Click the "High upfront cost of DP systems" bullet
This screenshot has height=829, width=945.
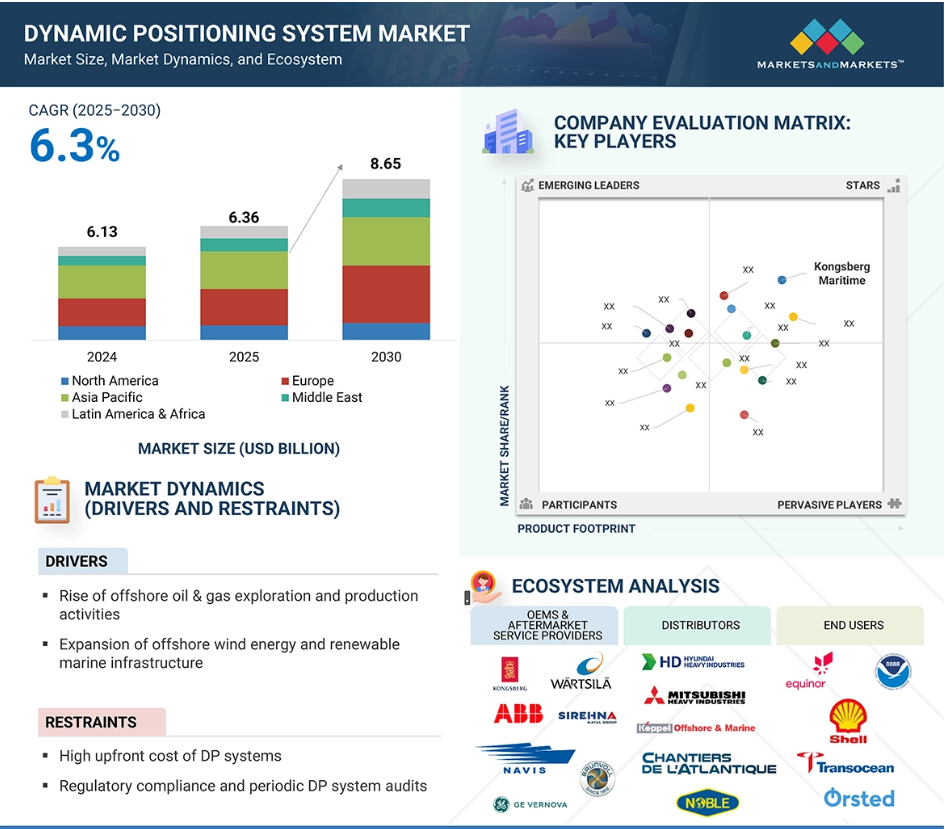pyautogui.click(x=170, y=756)
